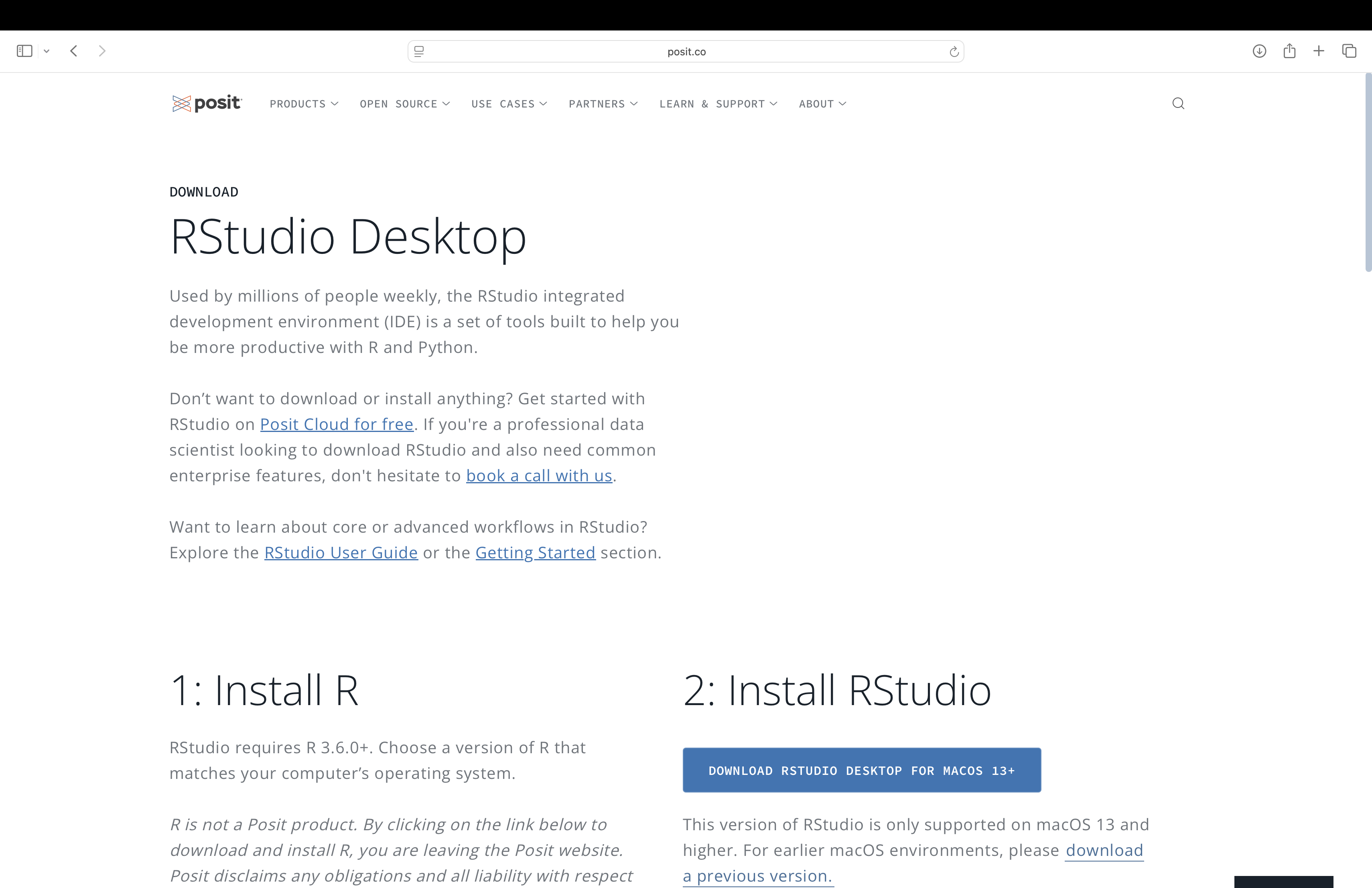The height and width of the screenshot is (888, 1372).
Task: Open the Open Source menu
Action: (x=404, y=104)
